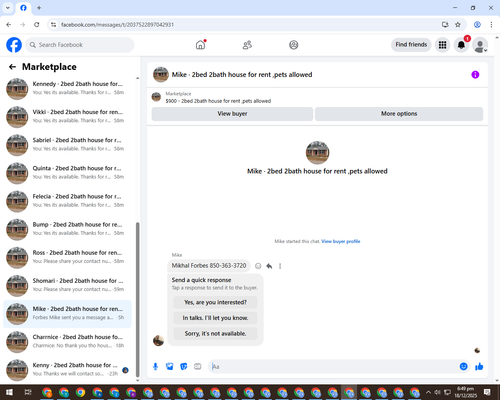Click the View buyer button
The height and width of the screenshot is (400, 500).
[232, 114]
